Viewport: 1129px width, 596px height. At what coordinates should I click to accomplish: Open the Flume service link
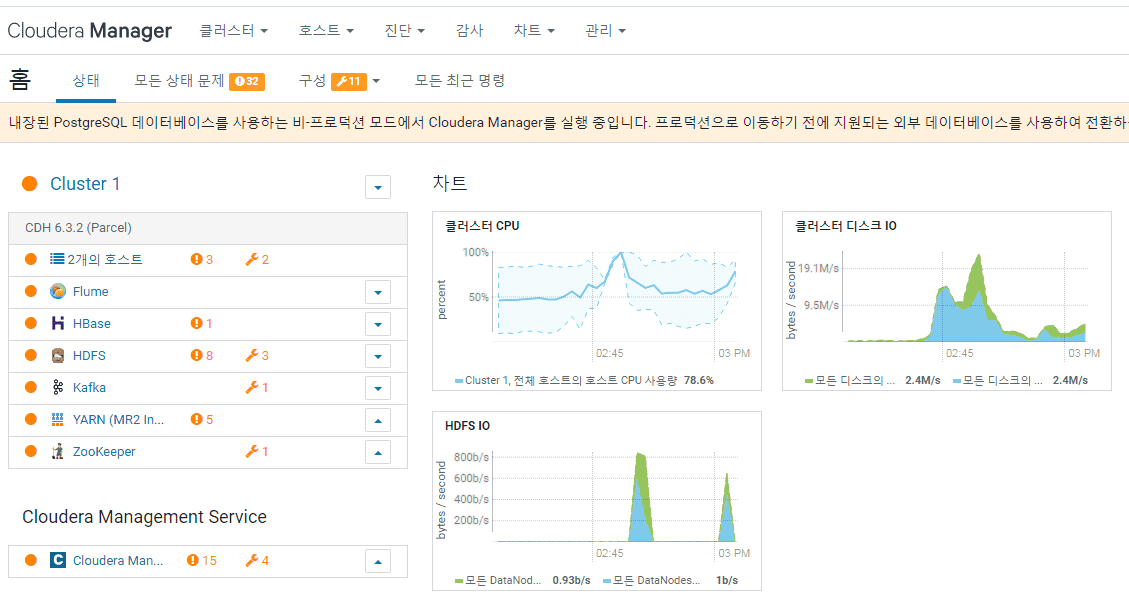coord(91,292)
